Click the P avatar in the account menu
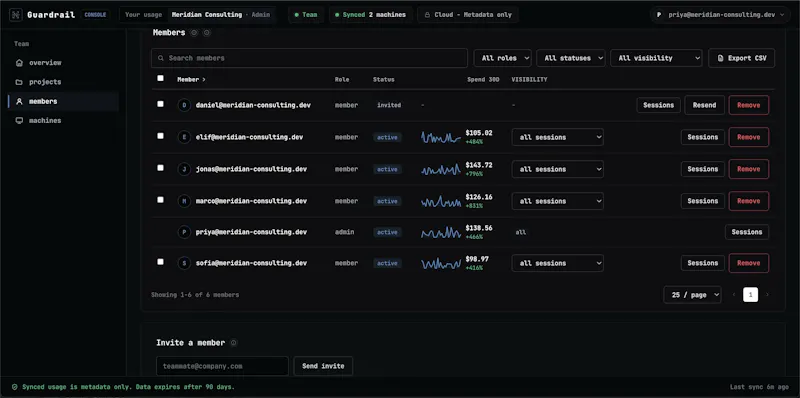The image size is (800, 398). click(659, 15)
